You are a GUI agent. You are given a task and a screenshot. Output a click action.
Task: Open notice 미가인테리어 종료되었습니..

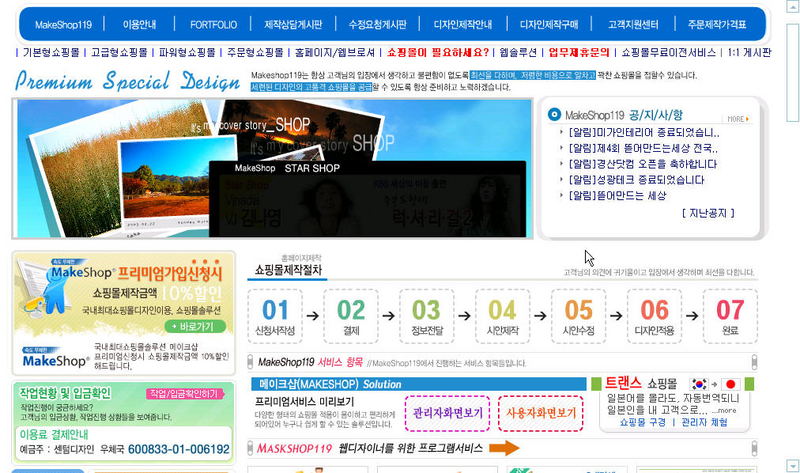[x=644, y=133]
